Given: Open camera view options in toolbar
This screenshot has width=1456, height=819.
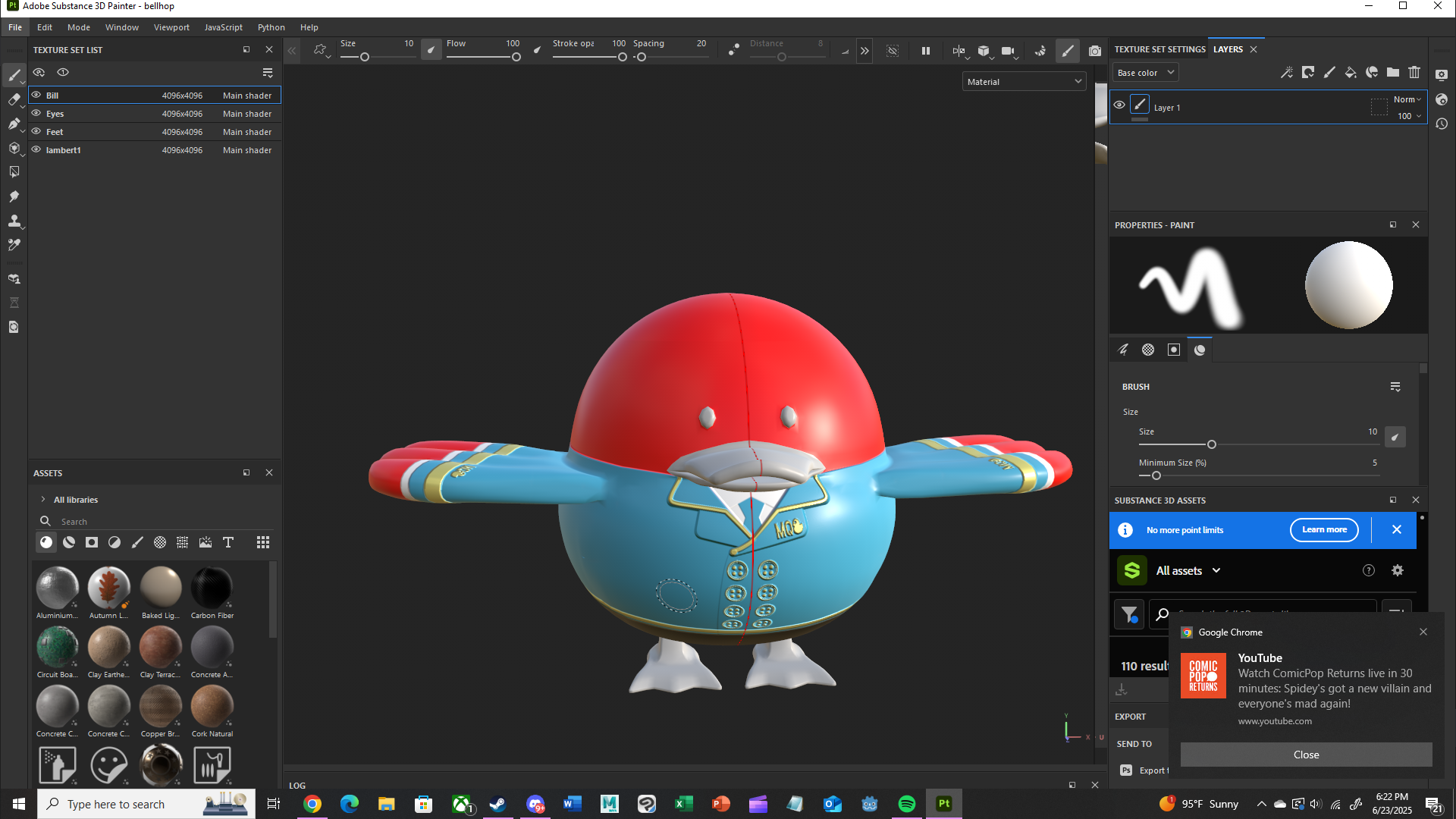Looking at the screenshot, I should (x=1008, y=51).
